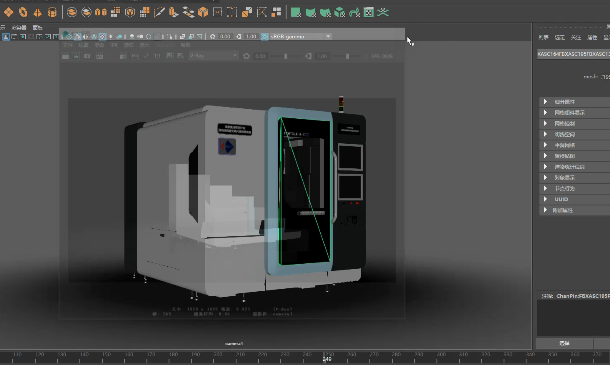
Task: Click the last green shelf icon
Action: tap(383, 12)
